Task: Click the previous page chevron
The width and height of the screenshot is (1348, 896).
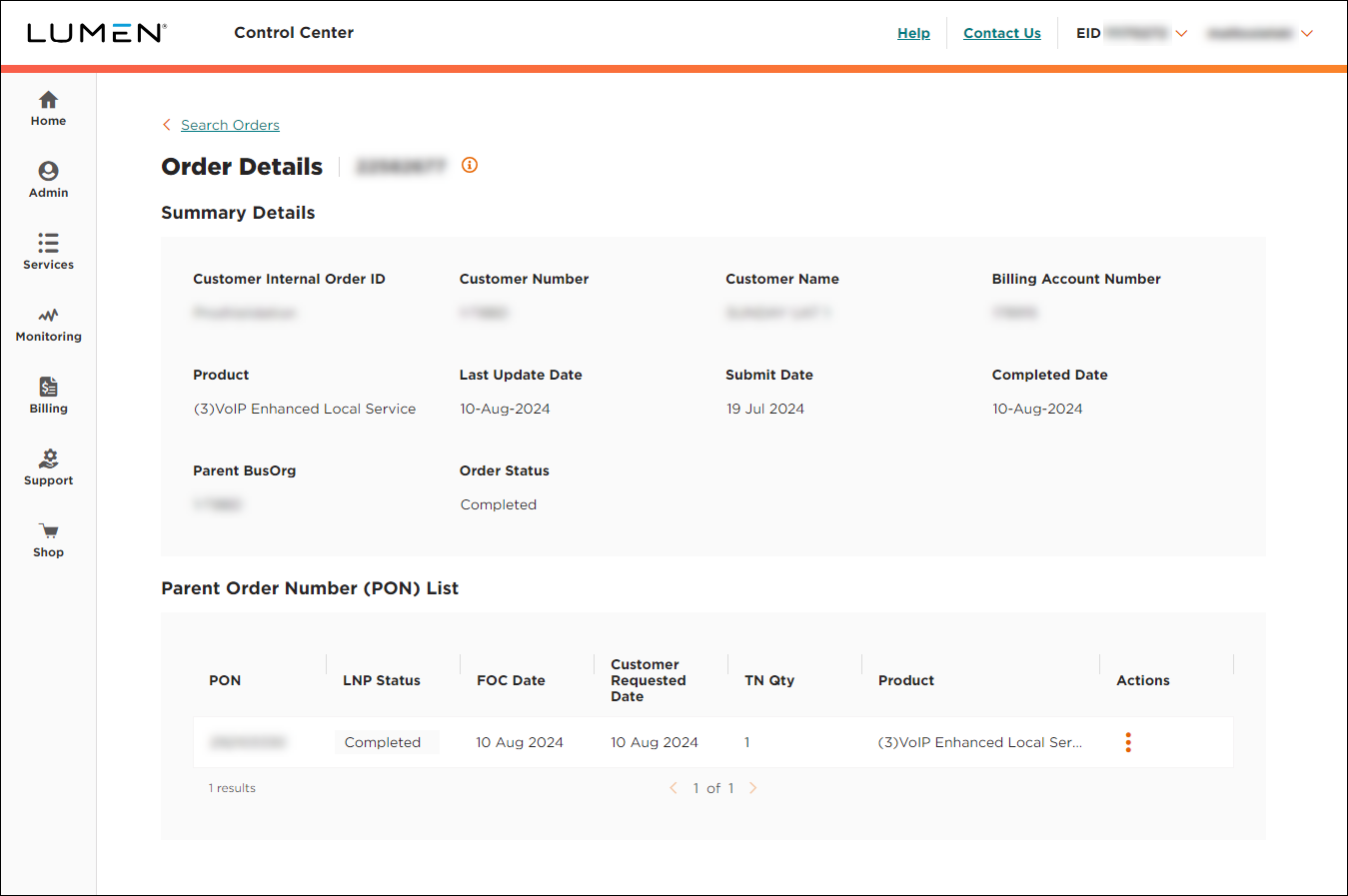Action: [x=674, y=788]
